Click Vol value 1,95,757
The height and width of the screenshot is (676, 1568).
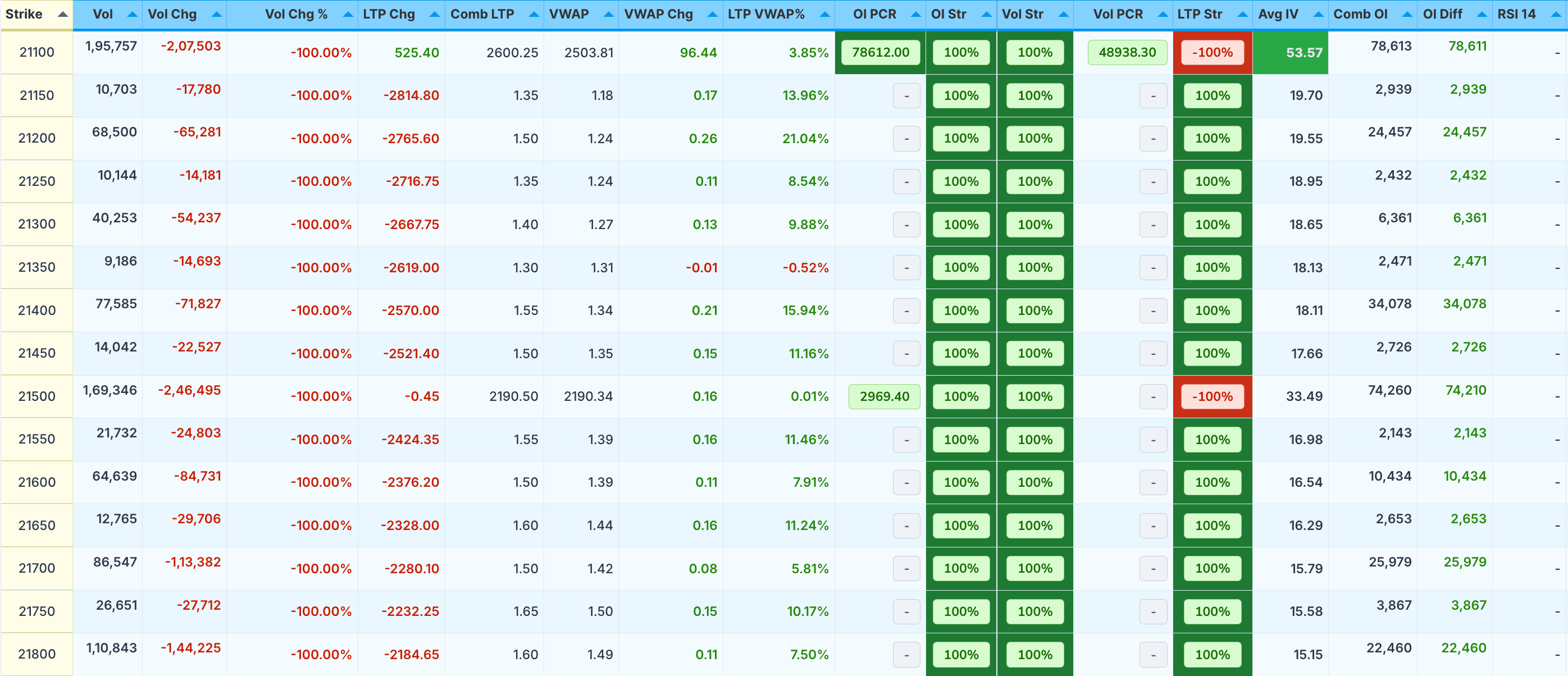[x=111, y=46]
